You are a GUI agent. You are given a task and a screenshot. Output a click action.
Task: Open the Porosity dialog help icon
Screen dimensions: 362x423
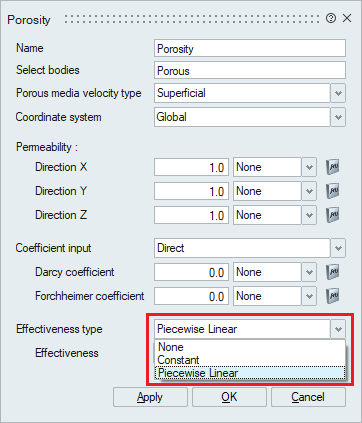pos(331,18)
